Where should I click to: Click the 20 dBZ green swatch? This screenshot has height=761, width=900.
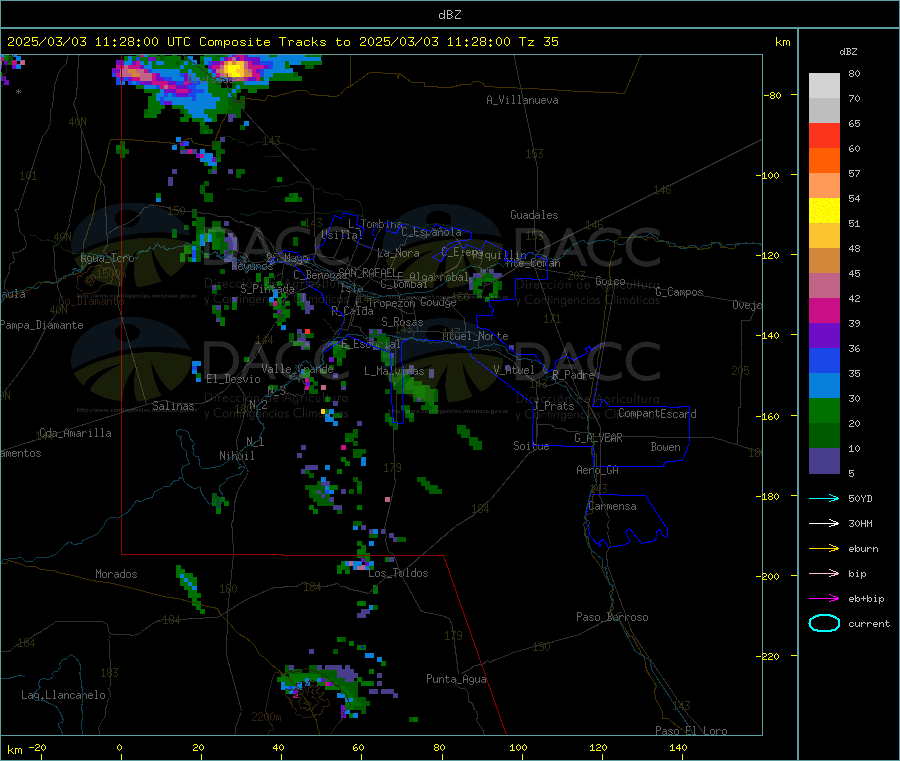tap(824, 410)
